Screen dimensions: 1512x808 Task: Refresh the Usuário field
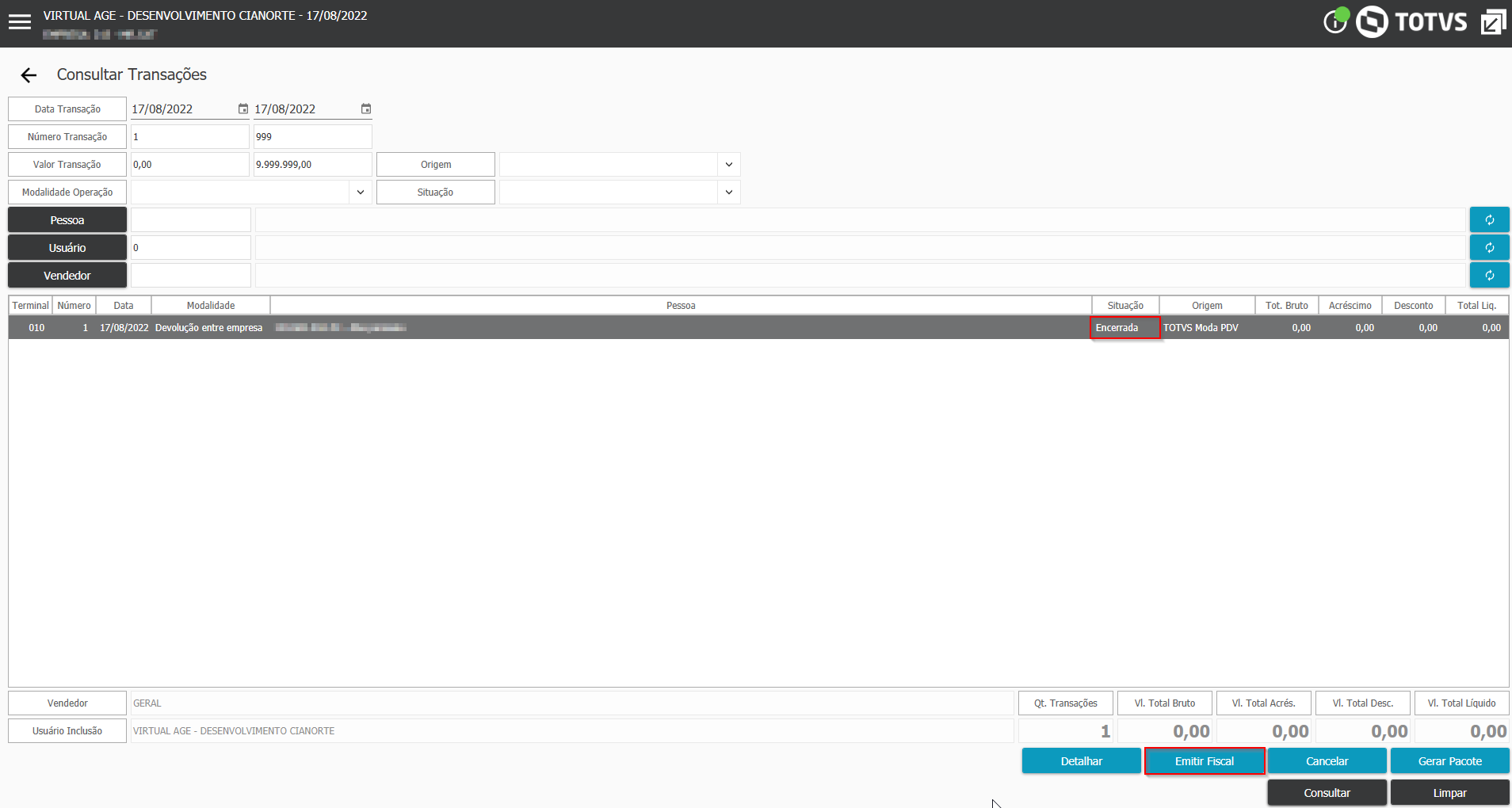click(x=1489, y=248)
